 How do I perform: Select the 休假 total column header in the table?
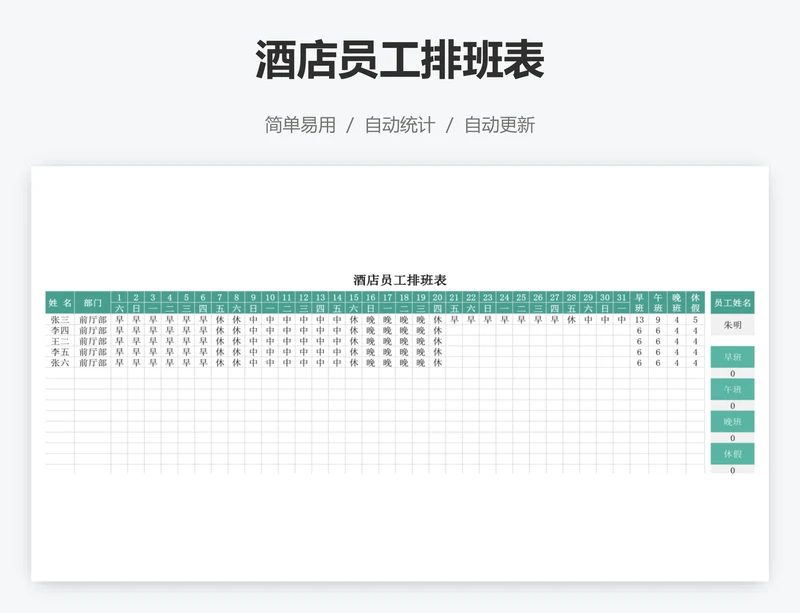tap(695, 303)
